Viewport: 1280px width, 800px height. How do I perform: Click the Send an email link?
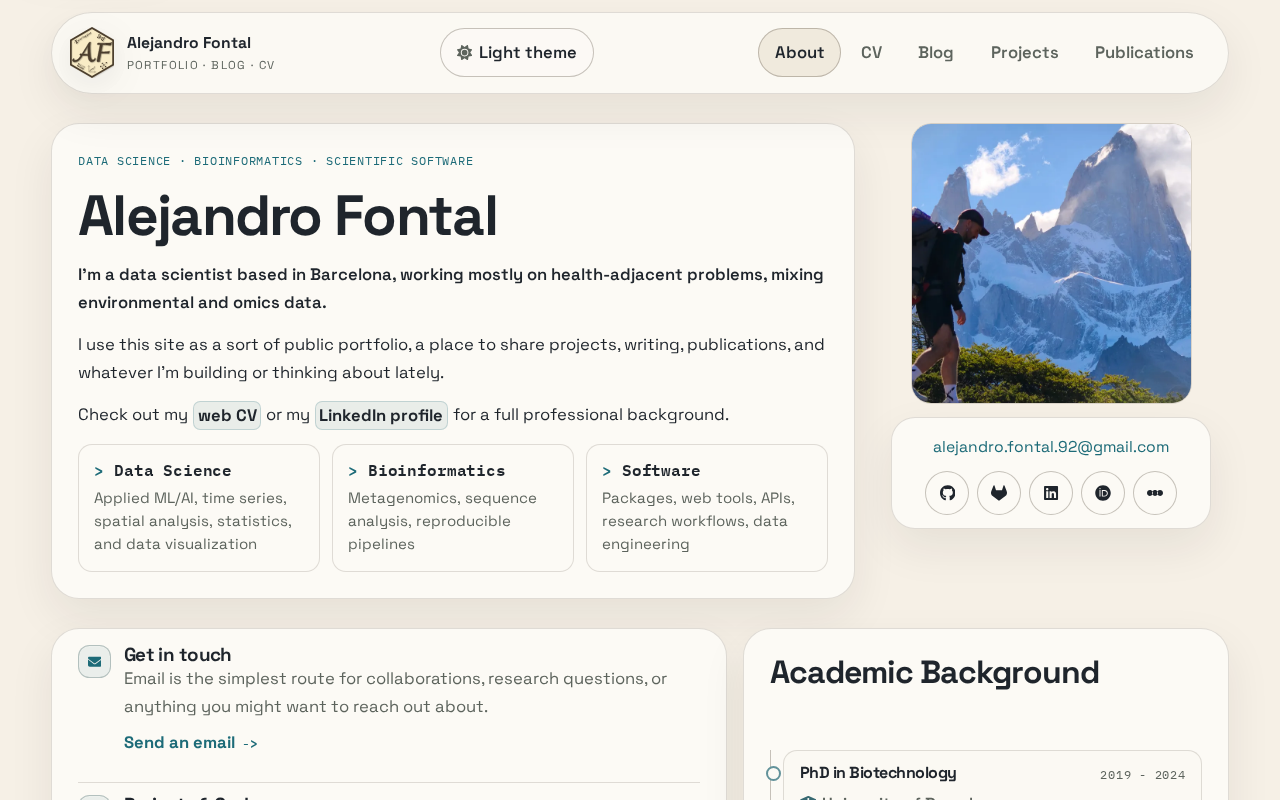[x=191, y=742]
